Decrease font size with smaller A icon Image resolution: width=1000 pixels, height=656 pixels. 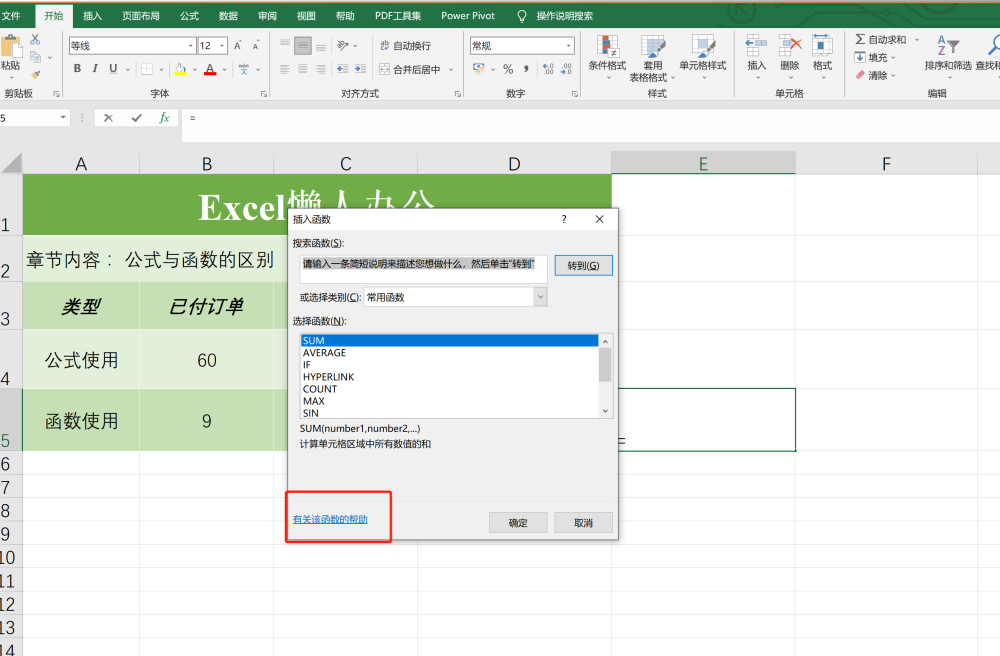pyautogui.click(x=255, y=46)
